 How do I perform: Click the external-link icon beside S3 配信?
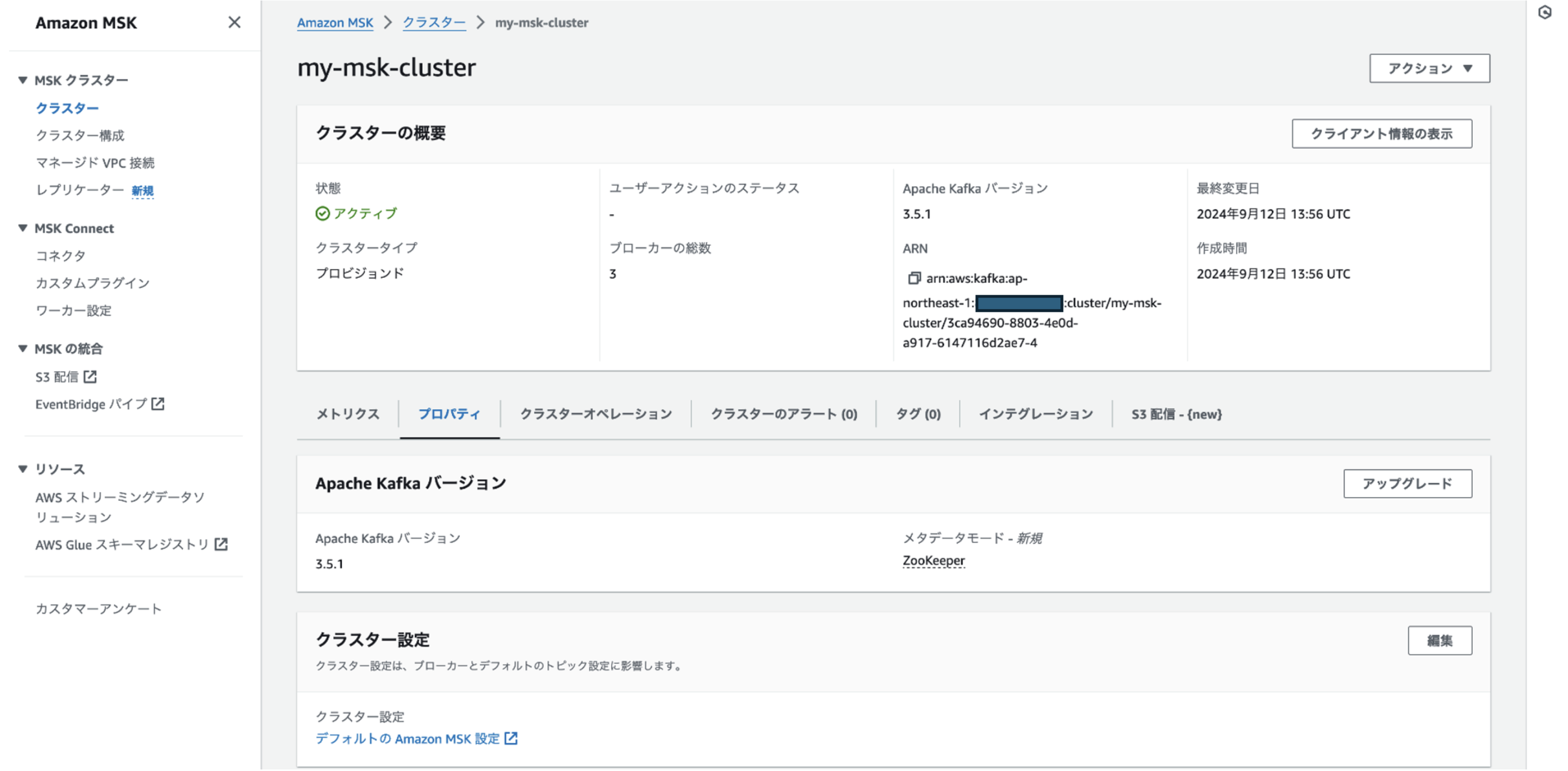90,377
